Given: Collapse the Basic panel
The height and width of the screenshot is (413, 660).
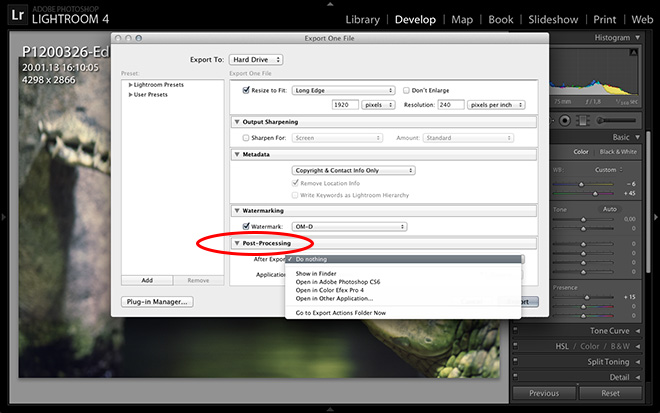Looking at the screenshot, I should (637, 137).
